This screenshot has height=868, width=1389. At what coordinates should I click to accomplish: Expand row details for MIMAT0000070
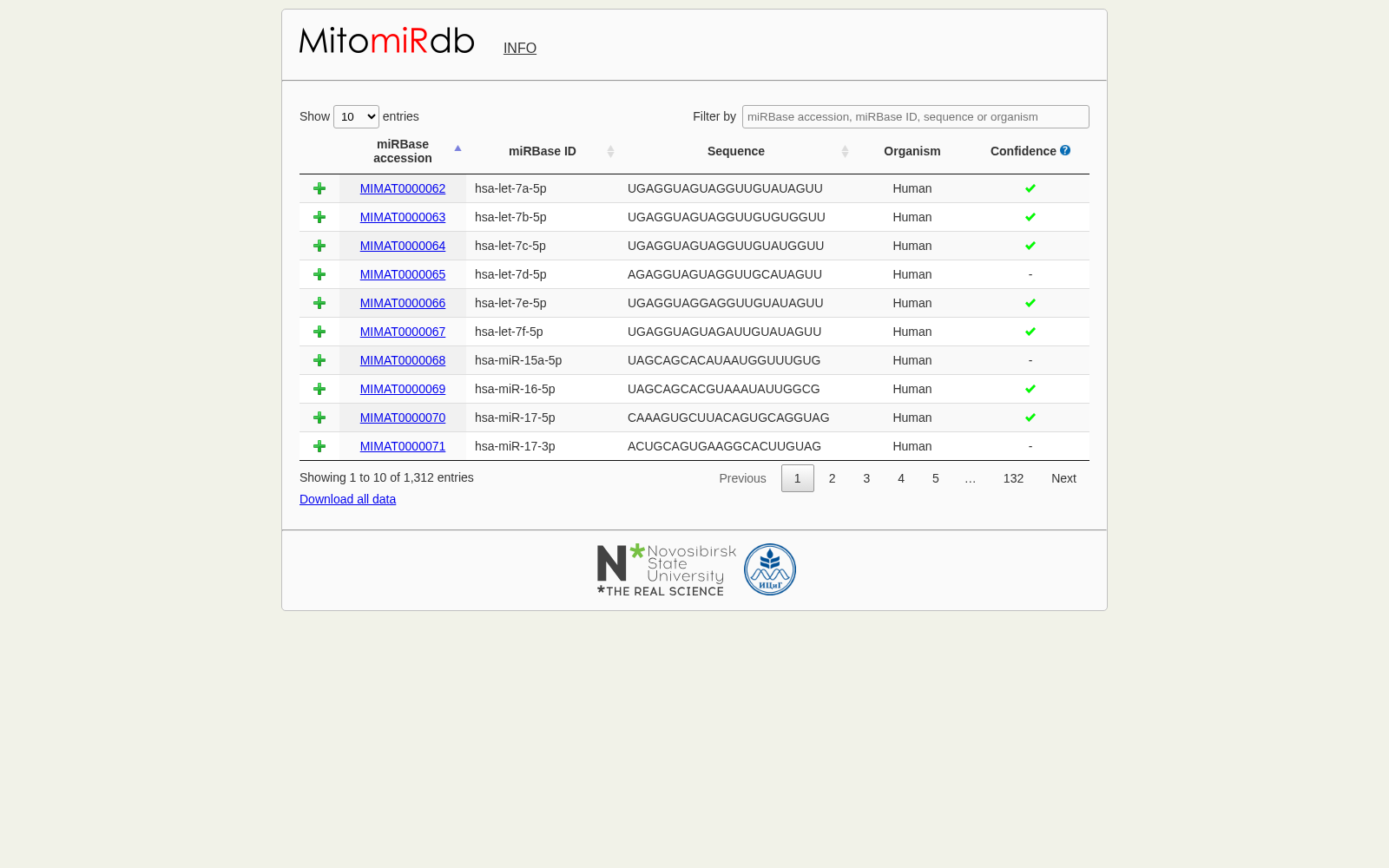coord(319,418)
